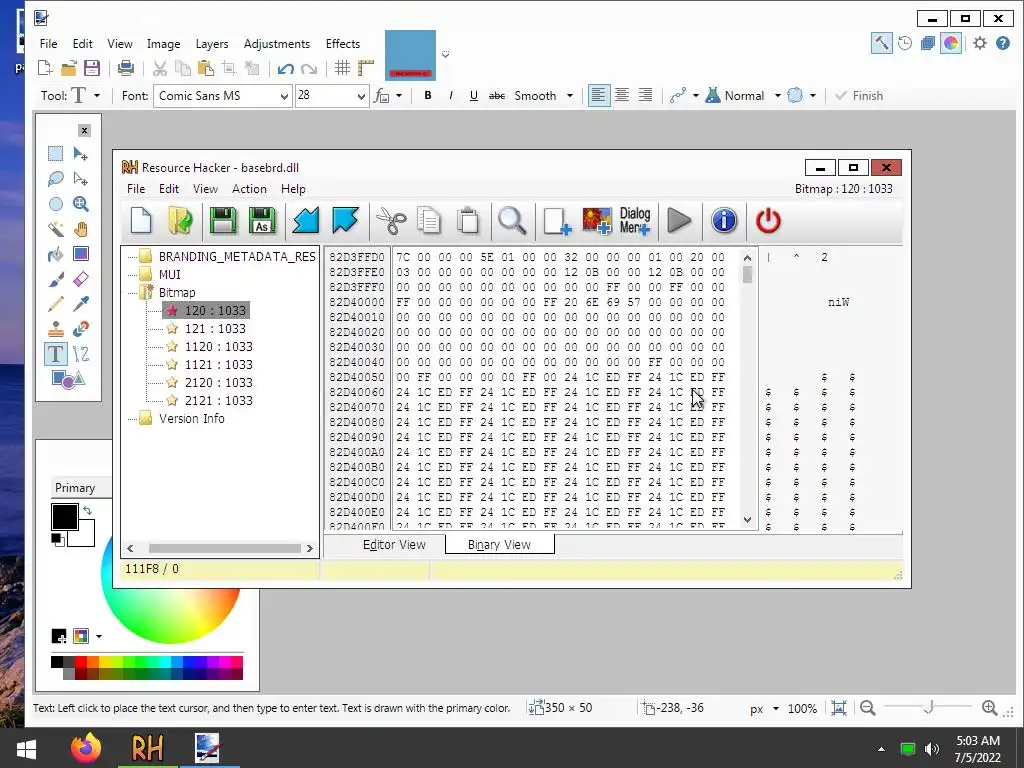The height and width of the screenshot is (768, 1024).
Task: Click the Add new blank resource icon
Action: [x=557, y=221]
